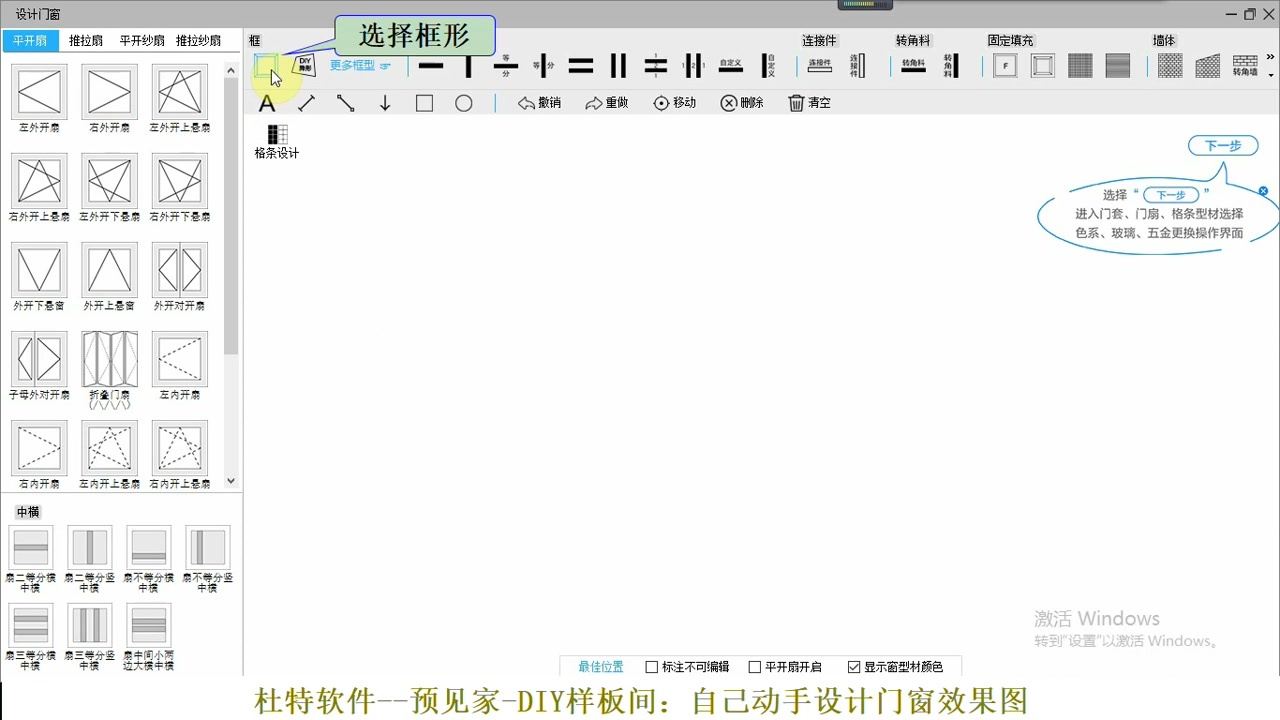1280x720 pixels.
Task: Open the 更多框型 frame types dropdown
Action: click(360, 66)
